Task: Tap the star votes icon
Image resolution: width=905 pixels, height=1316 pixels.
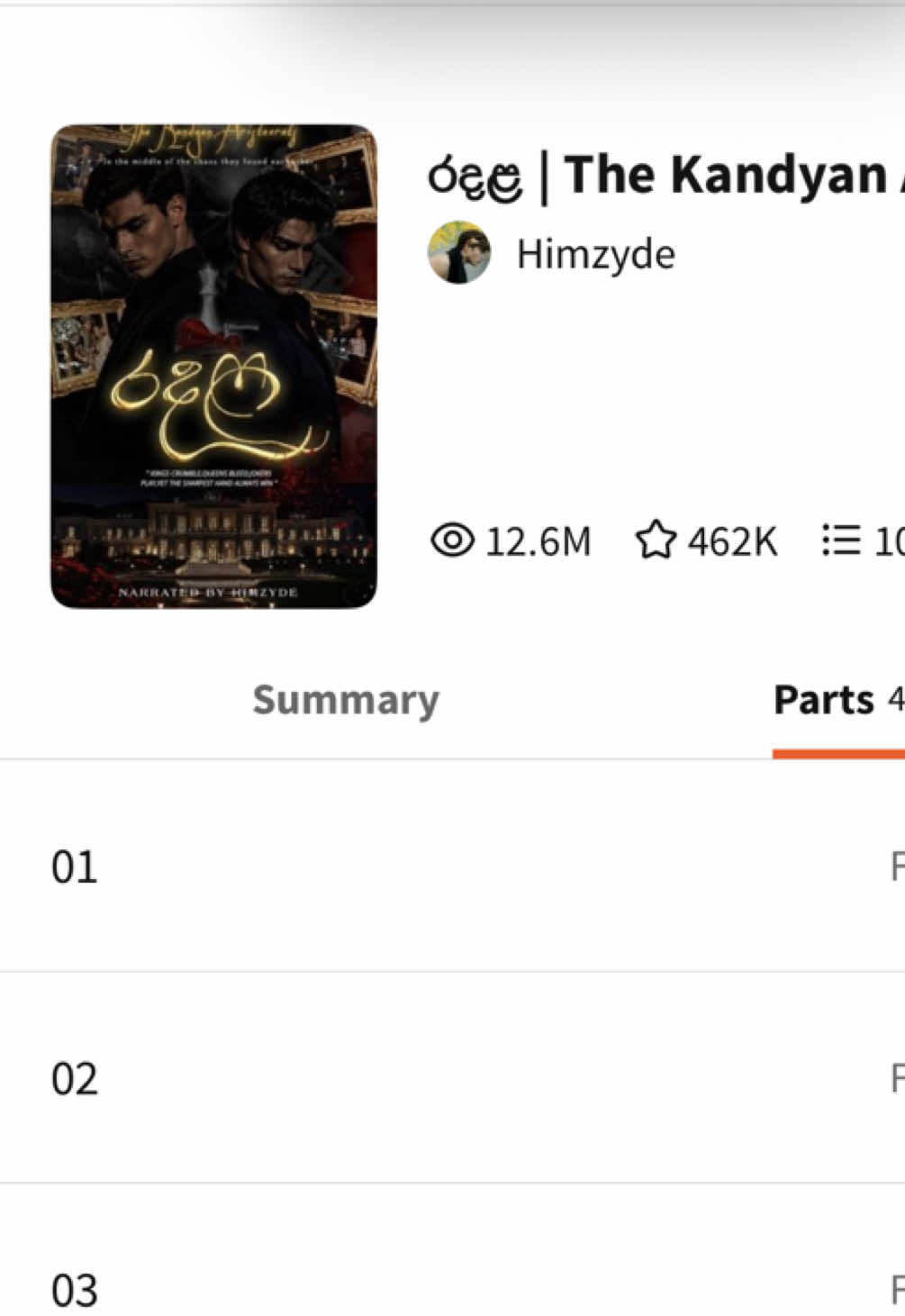Action: (x=656, y=540)
